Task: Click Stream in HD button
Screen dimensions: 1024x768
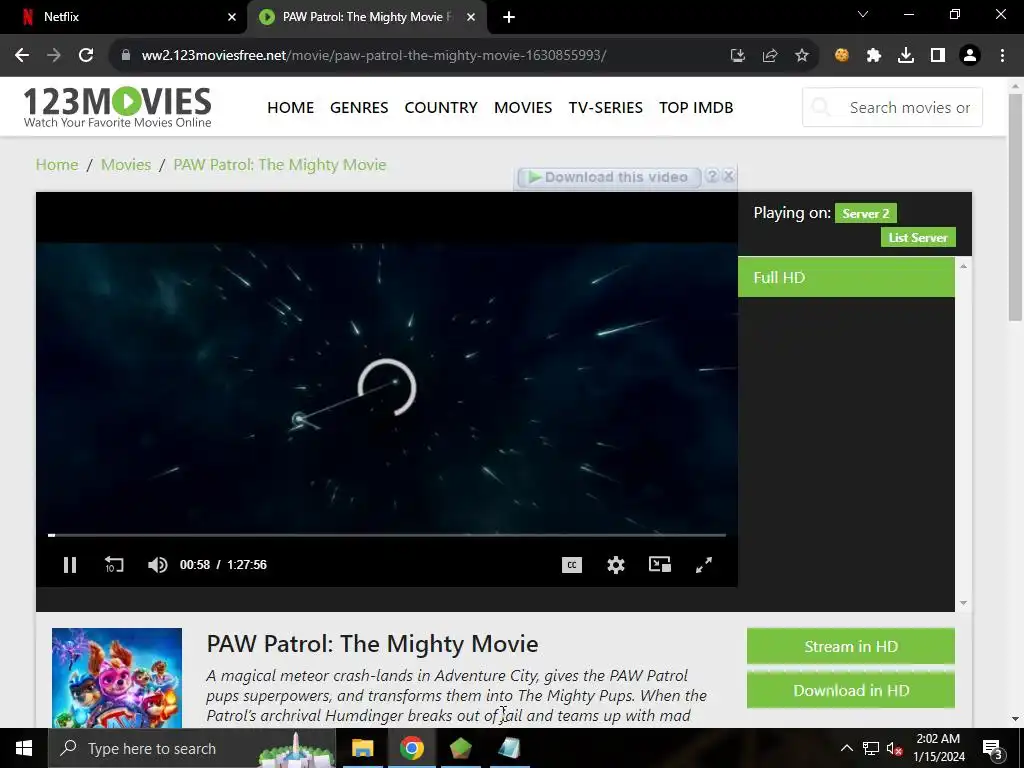Action: click(851, 647)
